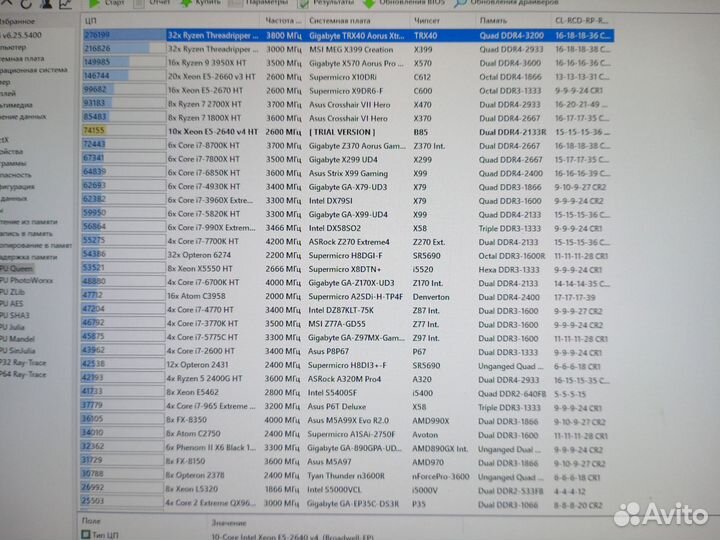The height and width of the screenshot is (540, 720).
Task: Select the 6x Core i7-7800X HT row
Action: click(x=348, y=159)
